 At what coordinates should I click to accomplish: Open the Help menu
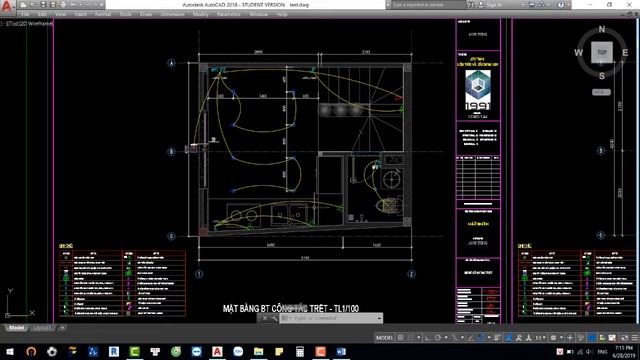click(282, 14)
